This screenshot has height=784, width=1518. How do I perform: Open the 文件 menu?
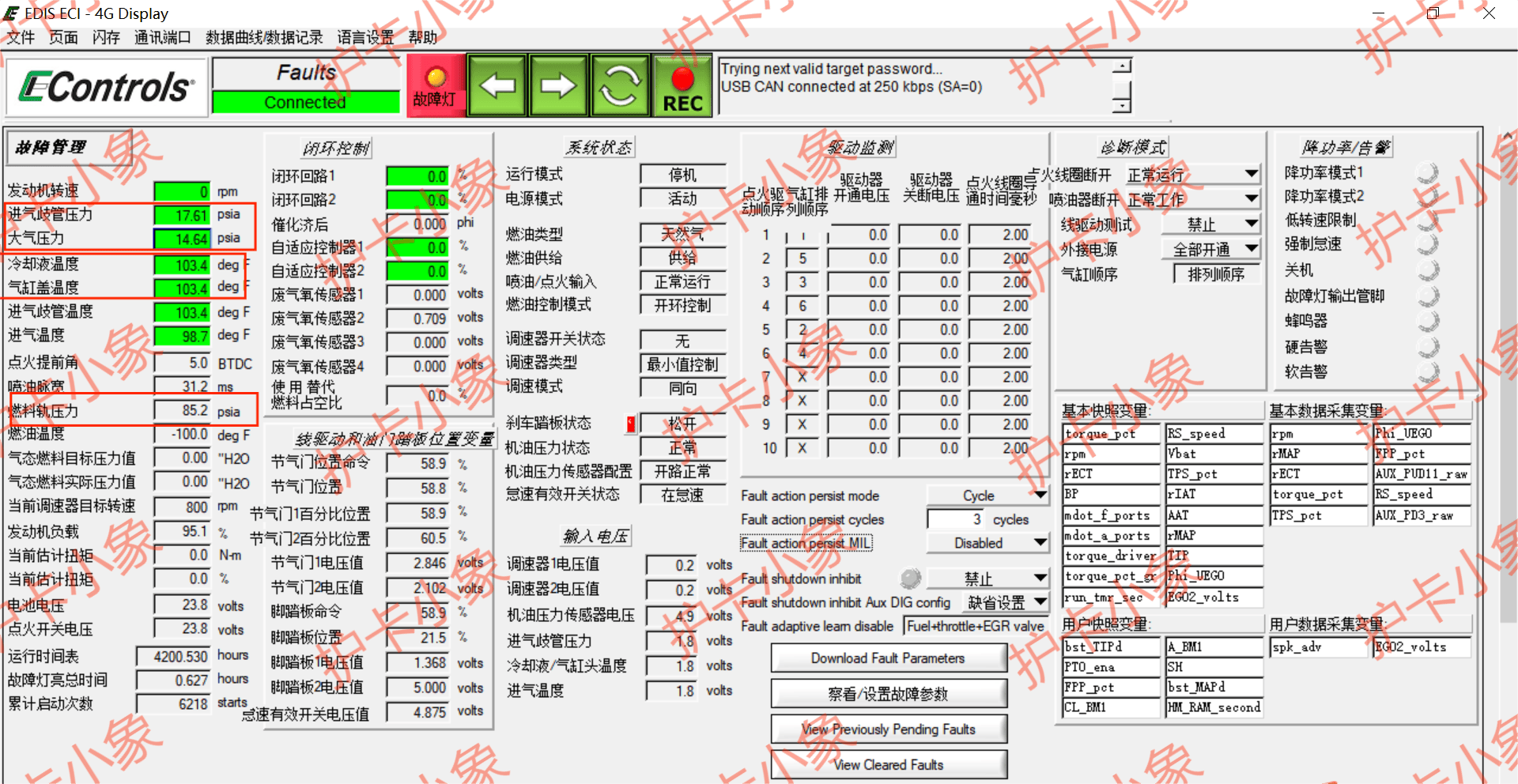(21, 37)
